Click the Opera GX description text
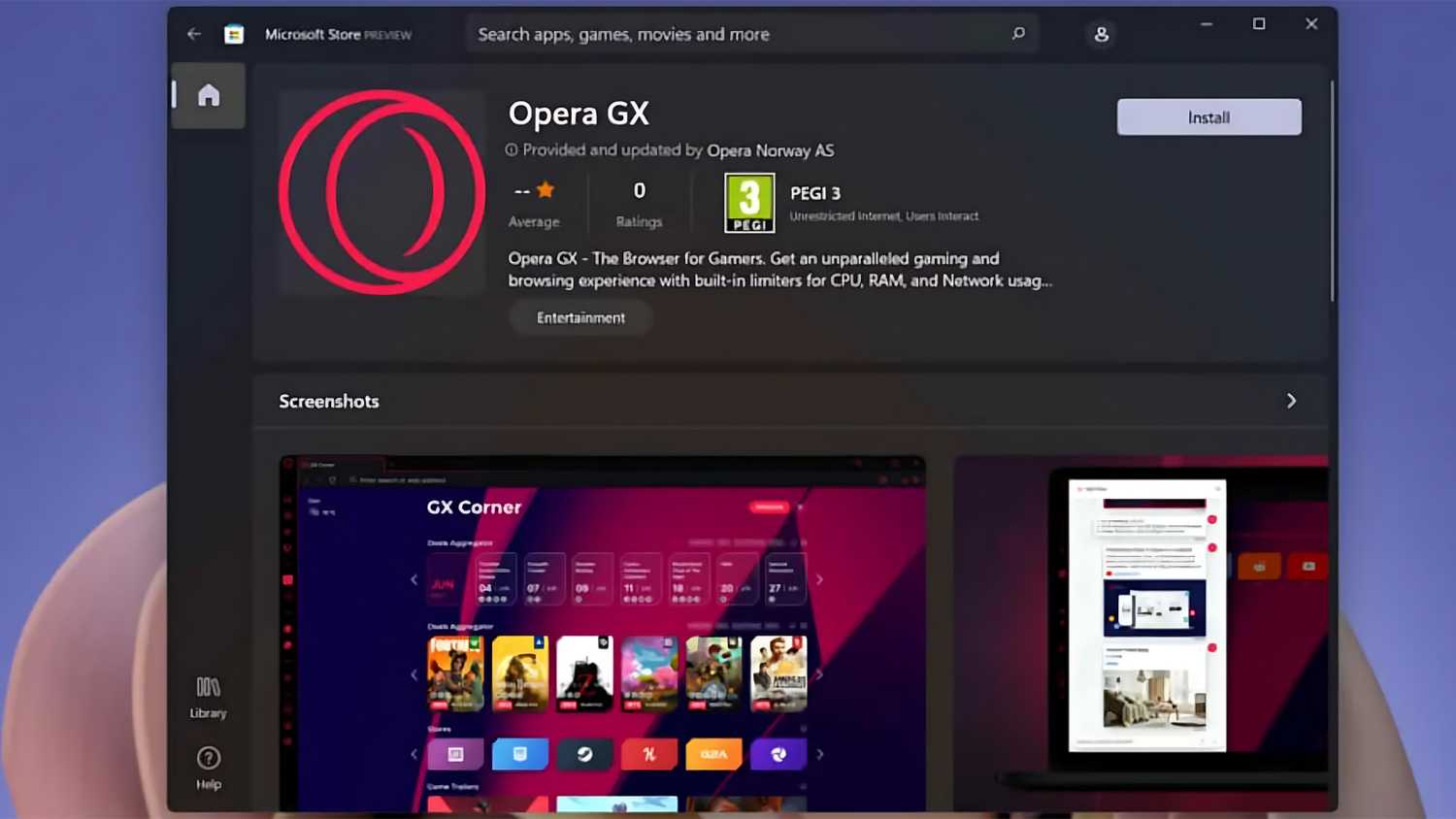Screen dimensions: 1456x819 [779, 270]
